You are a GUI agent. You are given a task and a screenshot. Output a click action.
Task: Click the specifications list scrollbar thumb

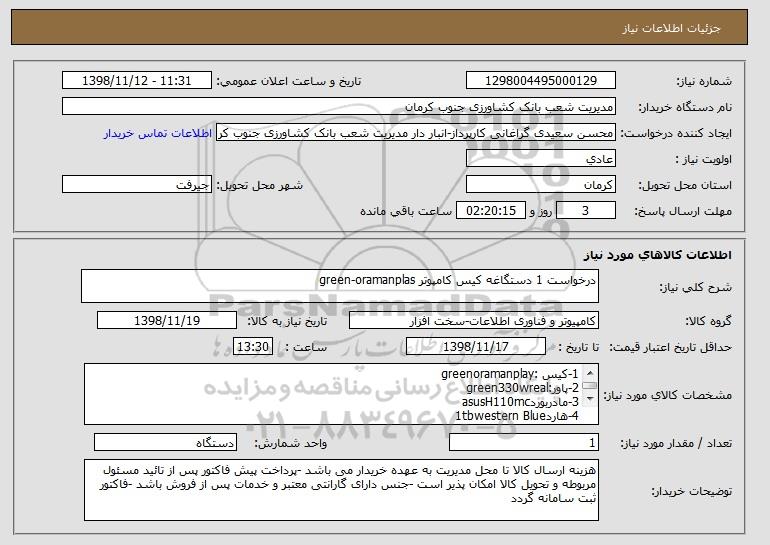pyautogui.click(x=590, y=386)
